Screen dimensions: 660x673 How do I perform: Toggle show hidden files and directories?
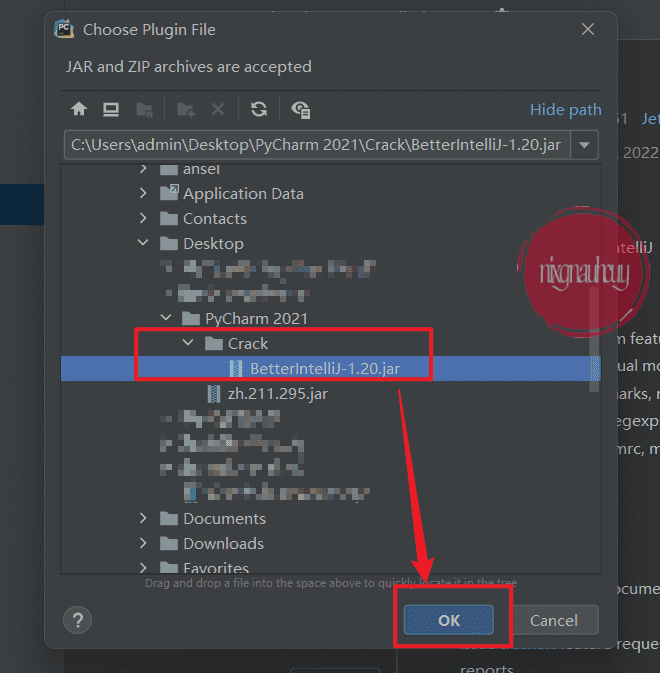coord(300,110)
